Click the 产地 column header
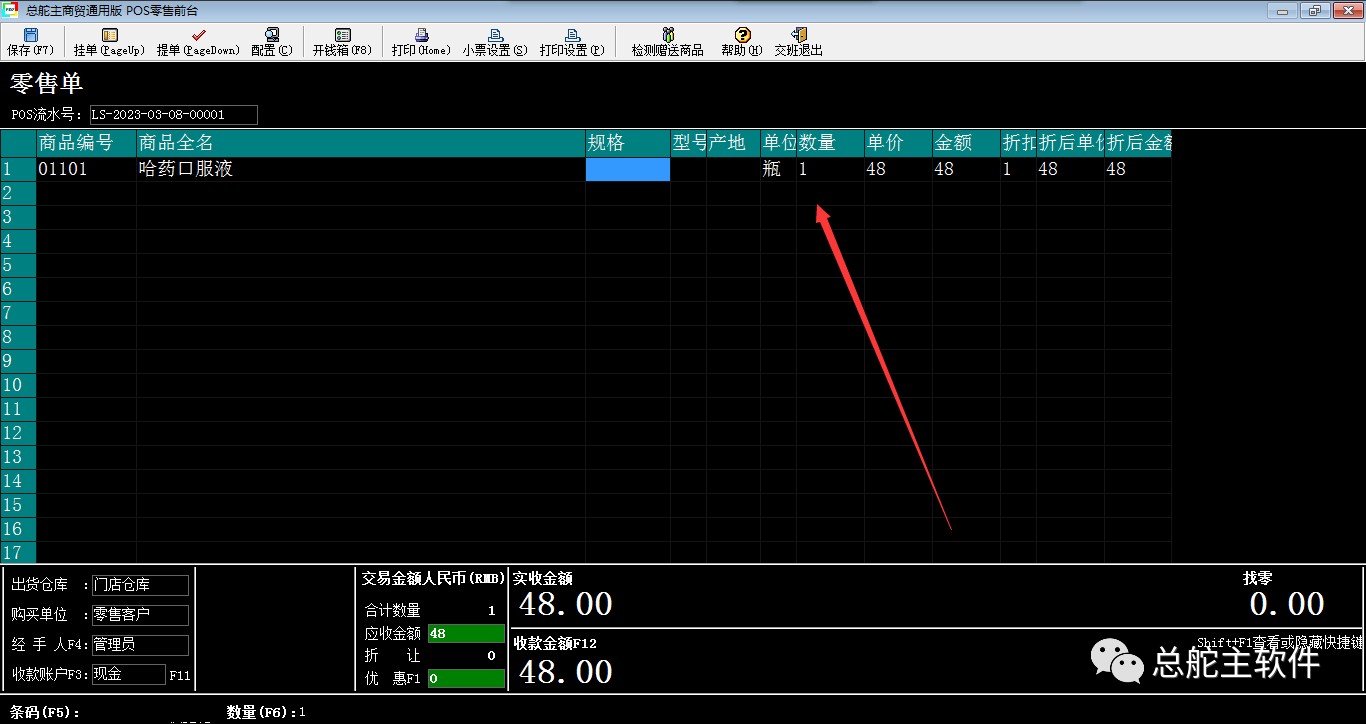This screenshot has width=1366, height=724. [733, 143]
